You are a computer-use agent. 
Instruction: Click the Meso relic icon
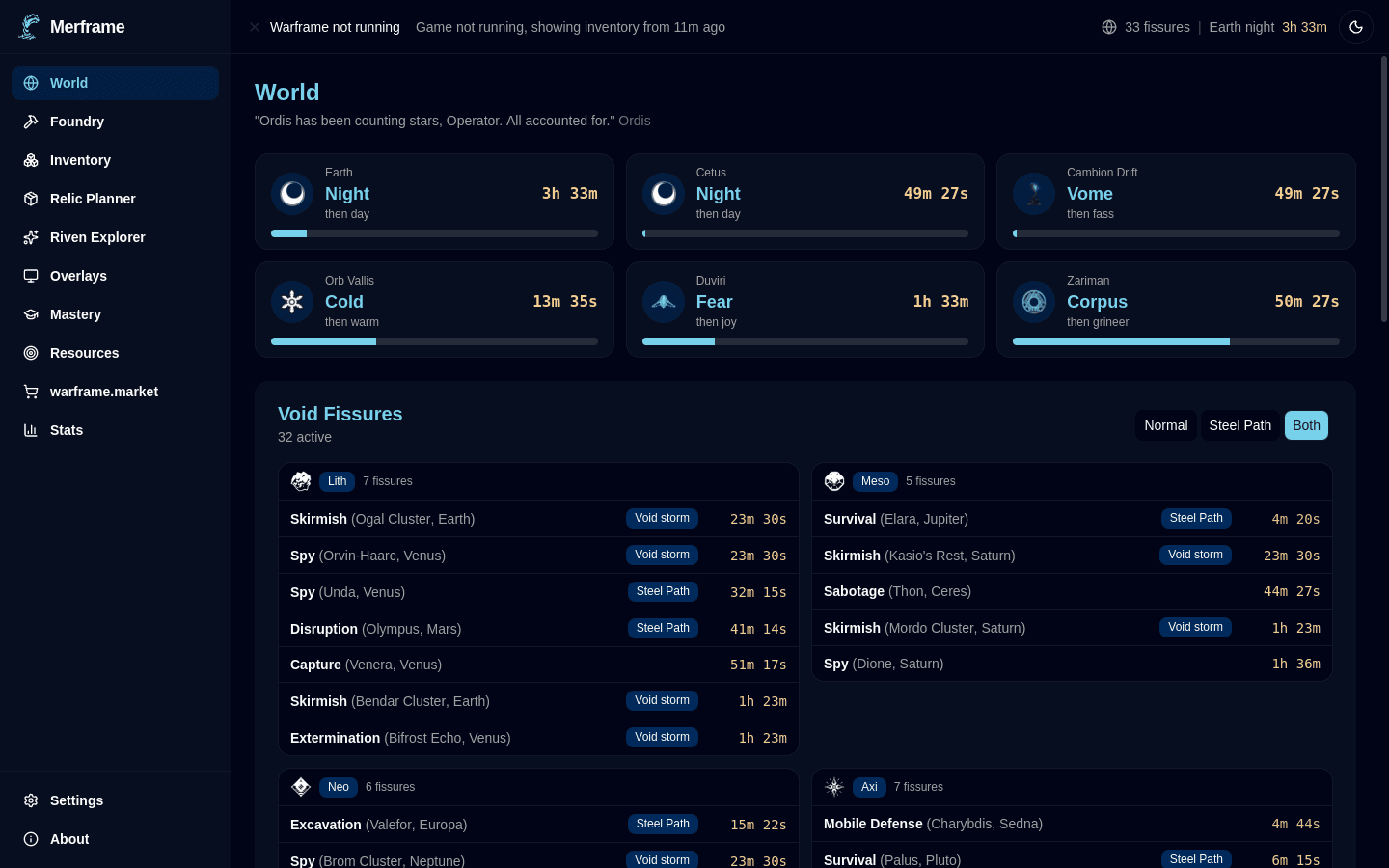pyautogui.click(x=834, y=481)
